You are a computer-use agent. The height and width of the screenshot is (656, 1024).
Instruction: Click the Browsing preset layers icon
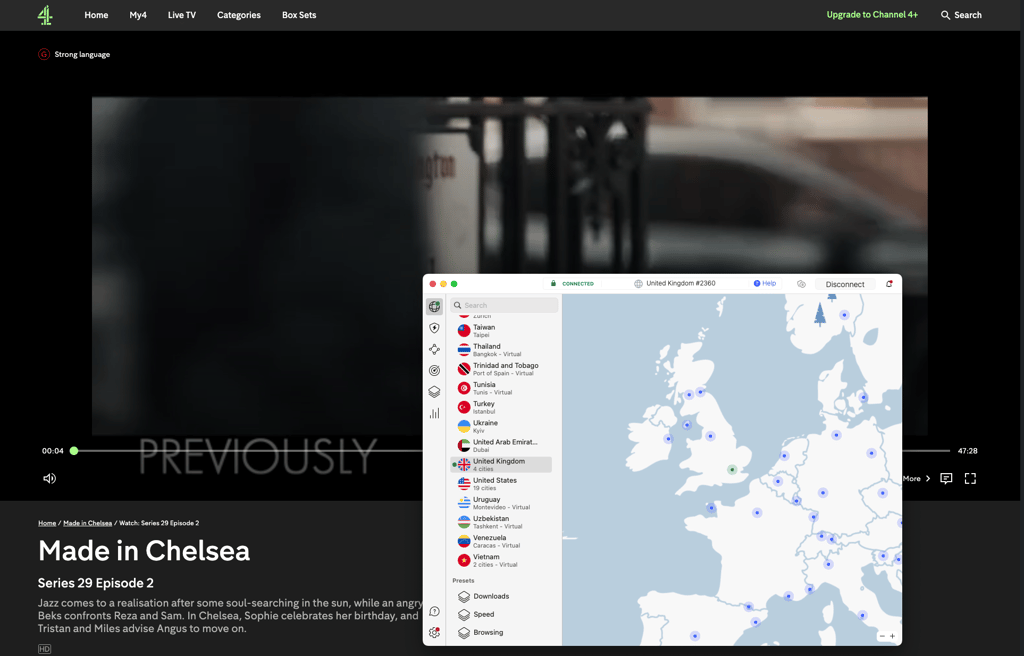[464, 632]
